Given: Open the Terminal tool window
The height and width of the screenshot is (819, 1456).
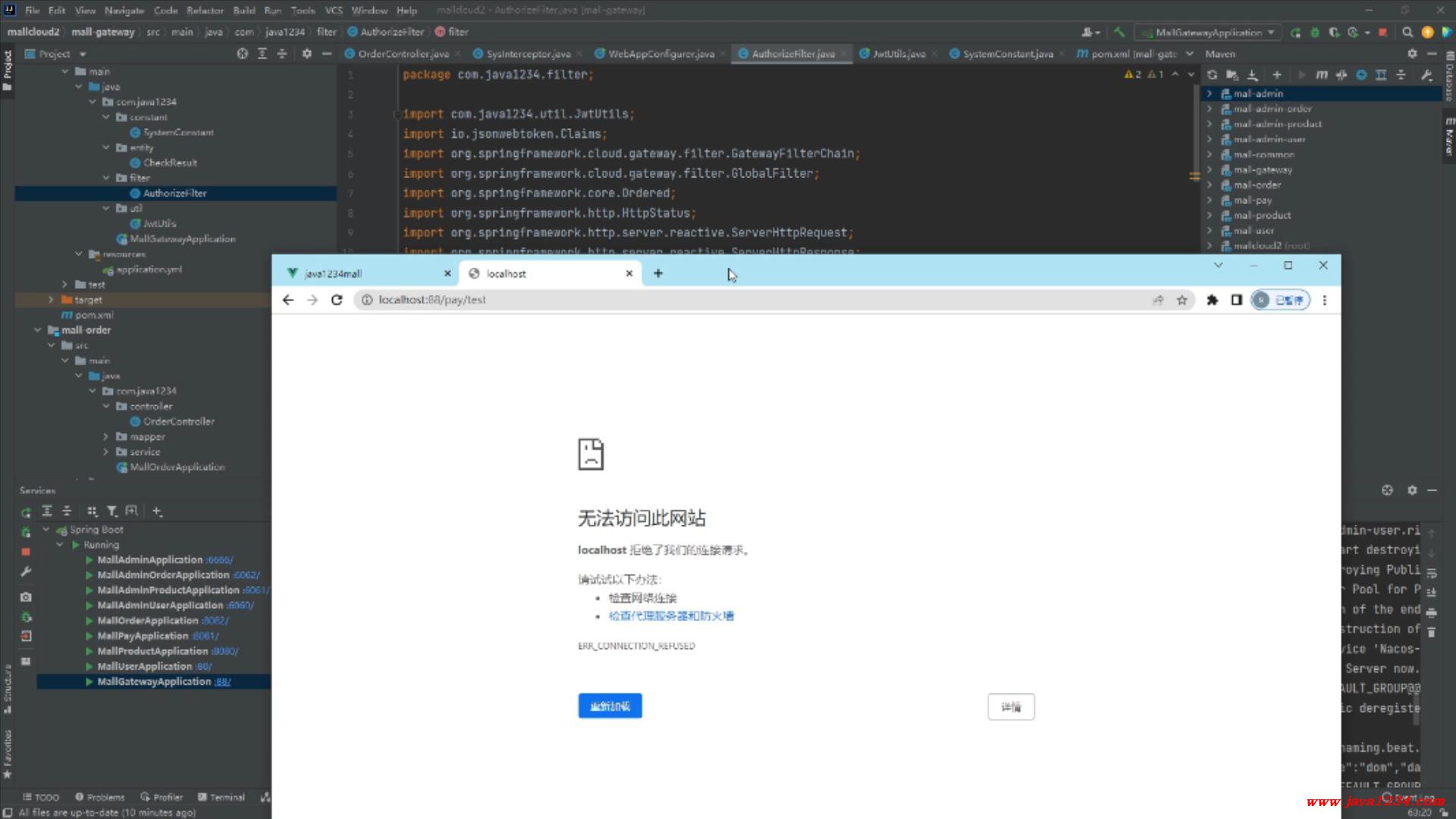Looking at the screenshot, I should [x=221, y=797].
